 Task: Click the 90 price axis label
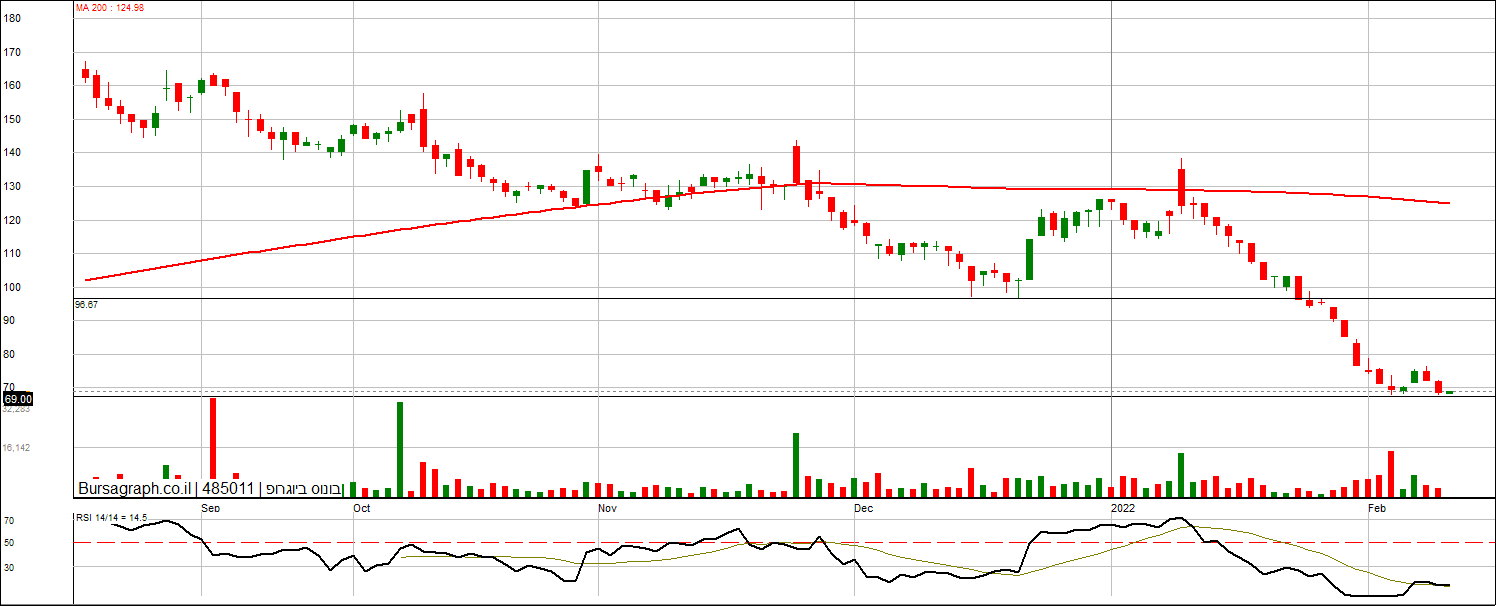coord(9,321)
